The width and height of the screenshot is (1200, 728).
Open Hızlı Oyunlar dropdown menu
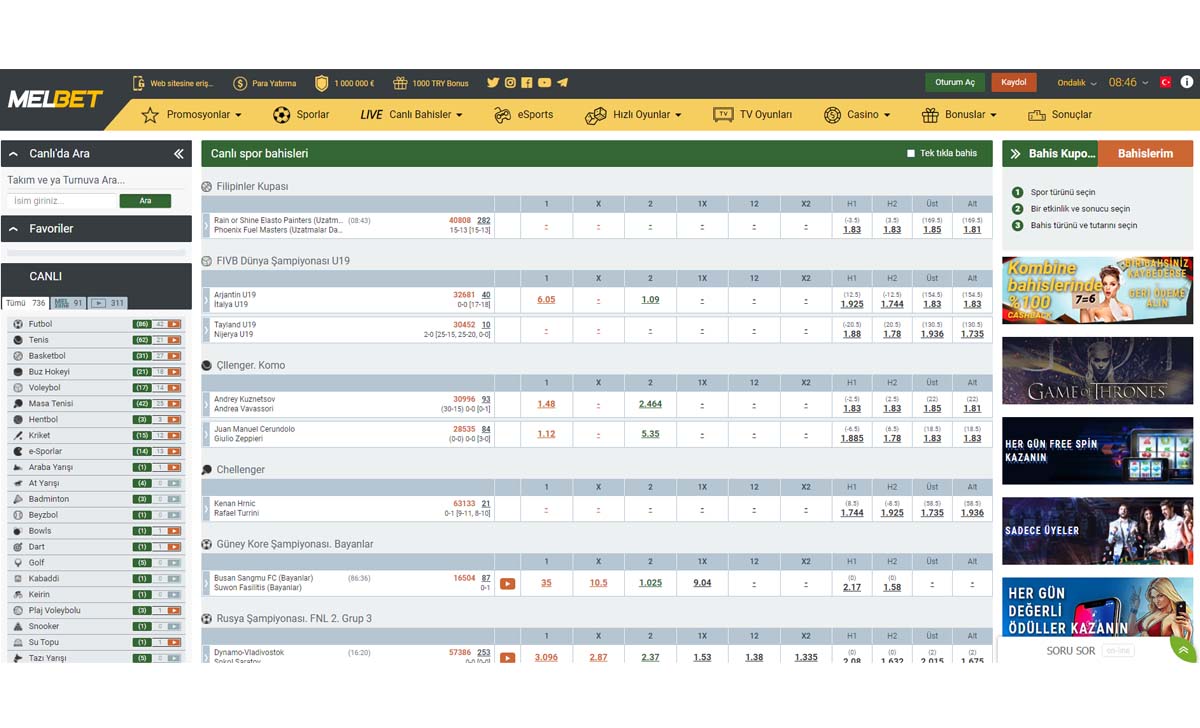tap(633, 115)
